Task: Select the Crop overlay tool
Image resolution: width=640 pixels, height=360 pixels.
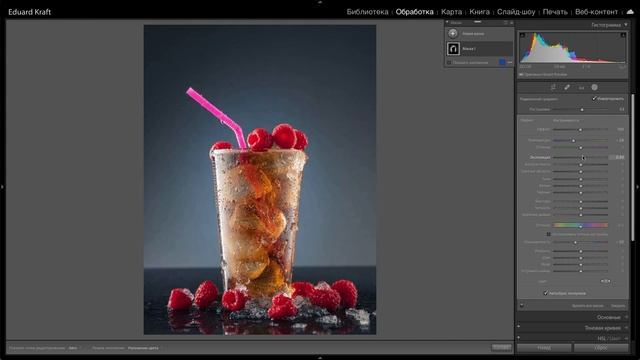Action: (x=553, y=87)
